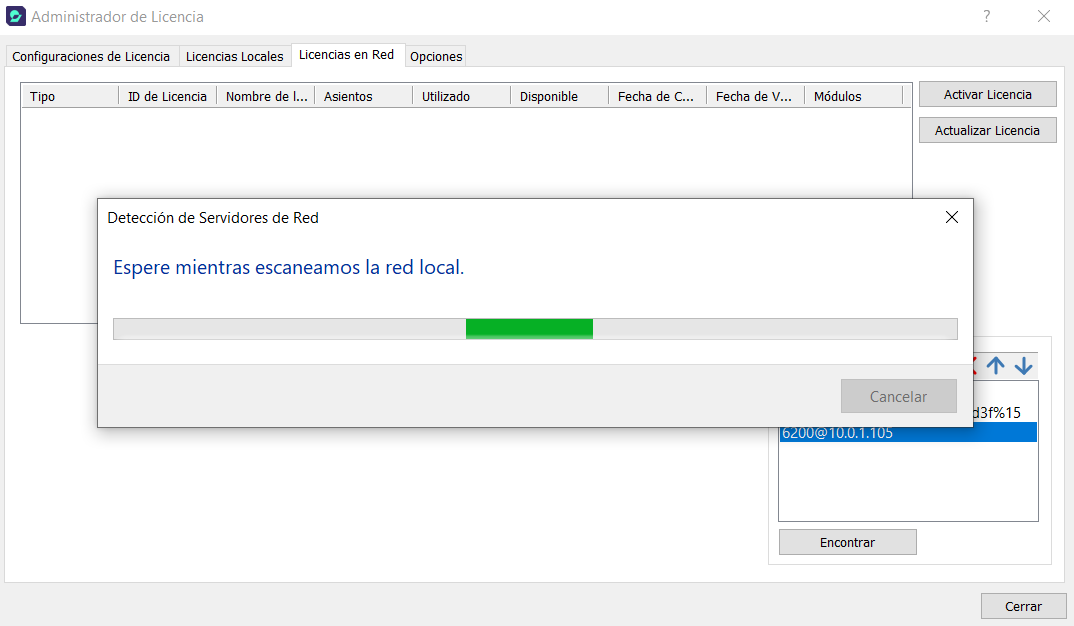Click the Actualizar Licencia button
This screenshot has width=1074, height=626.
point(987,131)
